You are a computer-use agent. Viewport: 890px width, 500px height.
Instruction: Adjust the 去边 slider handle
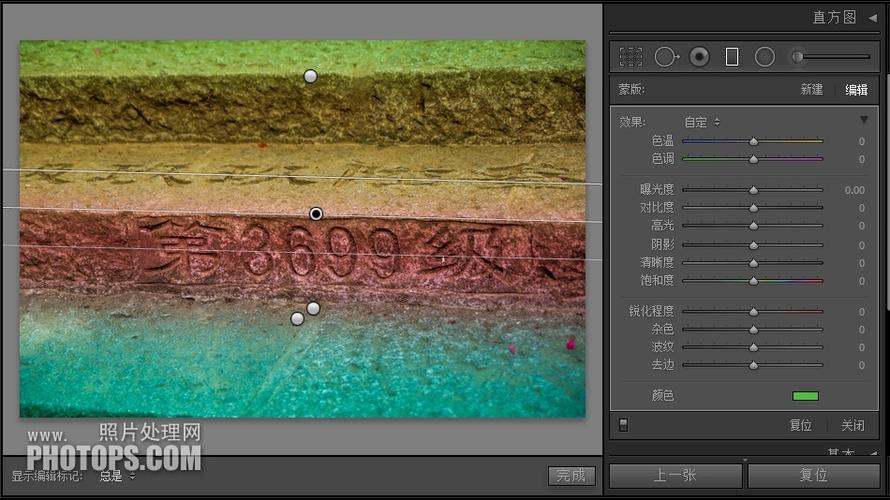754,365
